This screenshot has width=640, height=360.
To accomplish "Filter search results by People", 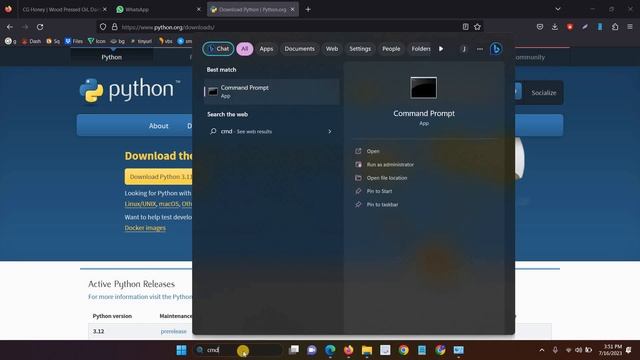I will pyautogui.click(x=391, y=49).
